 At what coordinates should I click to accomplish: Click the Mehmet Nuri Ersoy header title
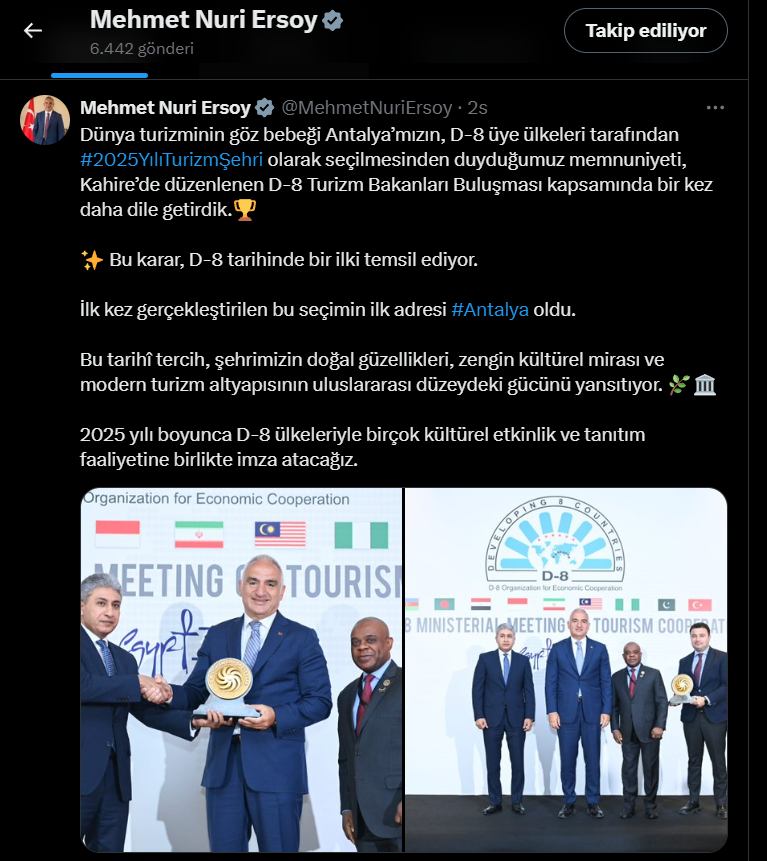(204, 20)
